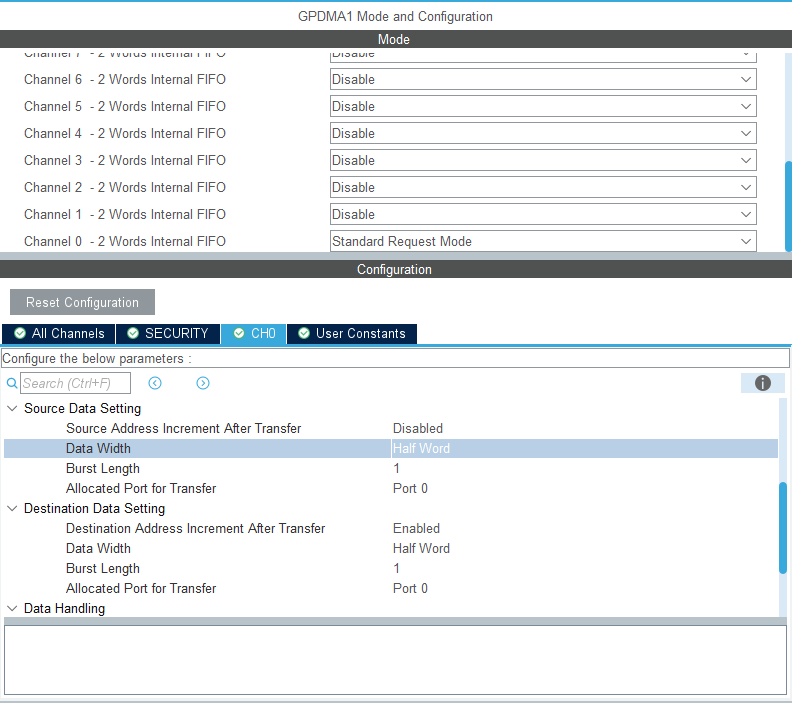Image resolution: width=792 pixels, height=708 pixels.
Task: Select source Data Width Half Word value
Action: click(421, 448)
